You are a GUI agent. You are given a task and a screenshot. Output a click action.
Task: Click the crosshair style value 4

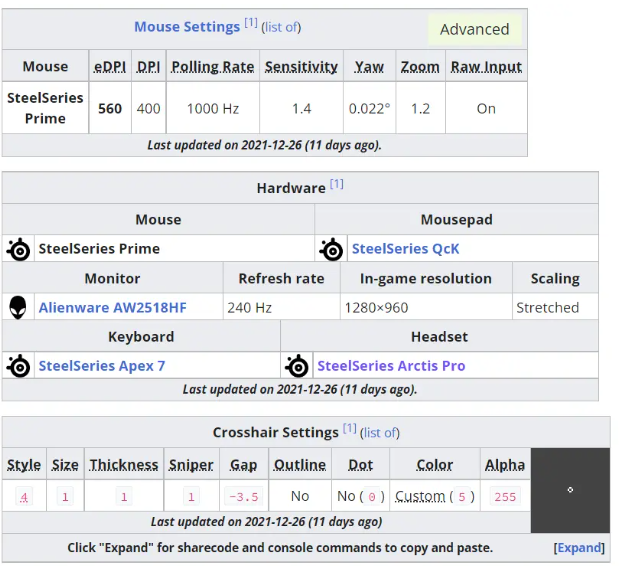click(24, 497)
